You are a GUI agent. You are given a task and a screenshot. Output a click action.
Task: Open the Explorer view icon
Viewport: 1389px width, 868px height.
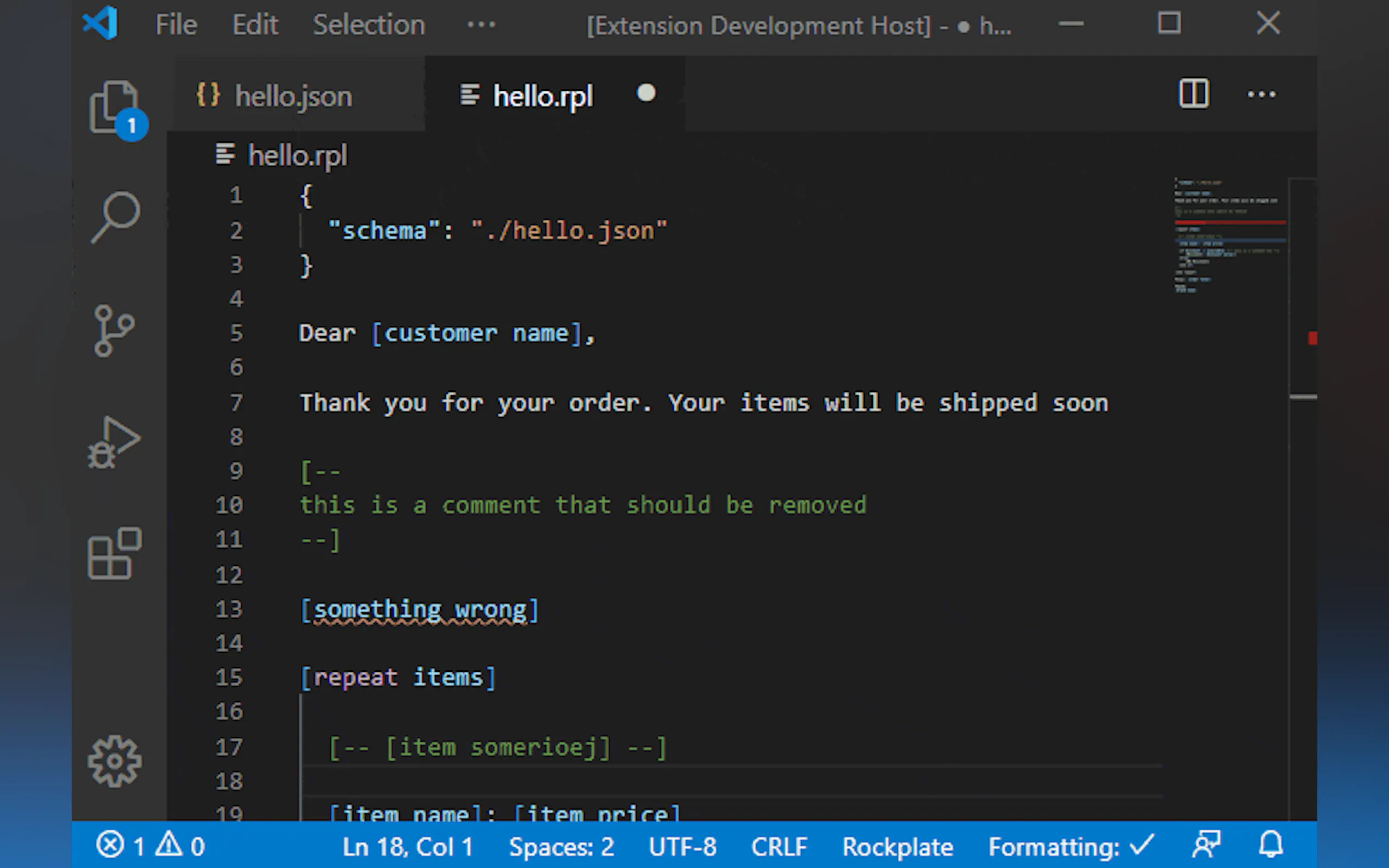click(115, 107)
